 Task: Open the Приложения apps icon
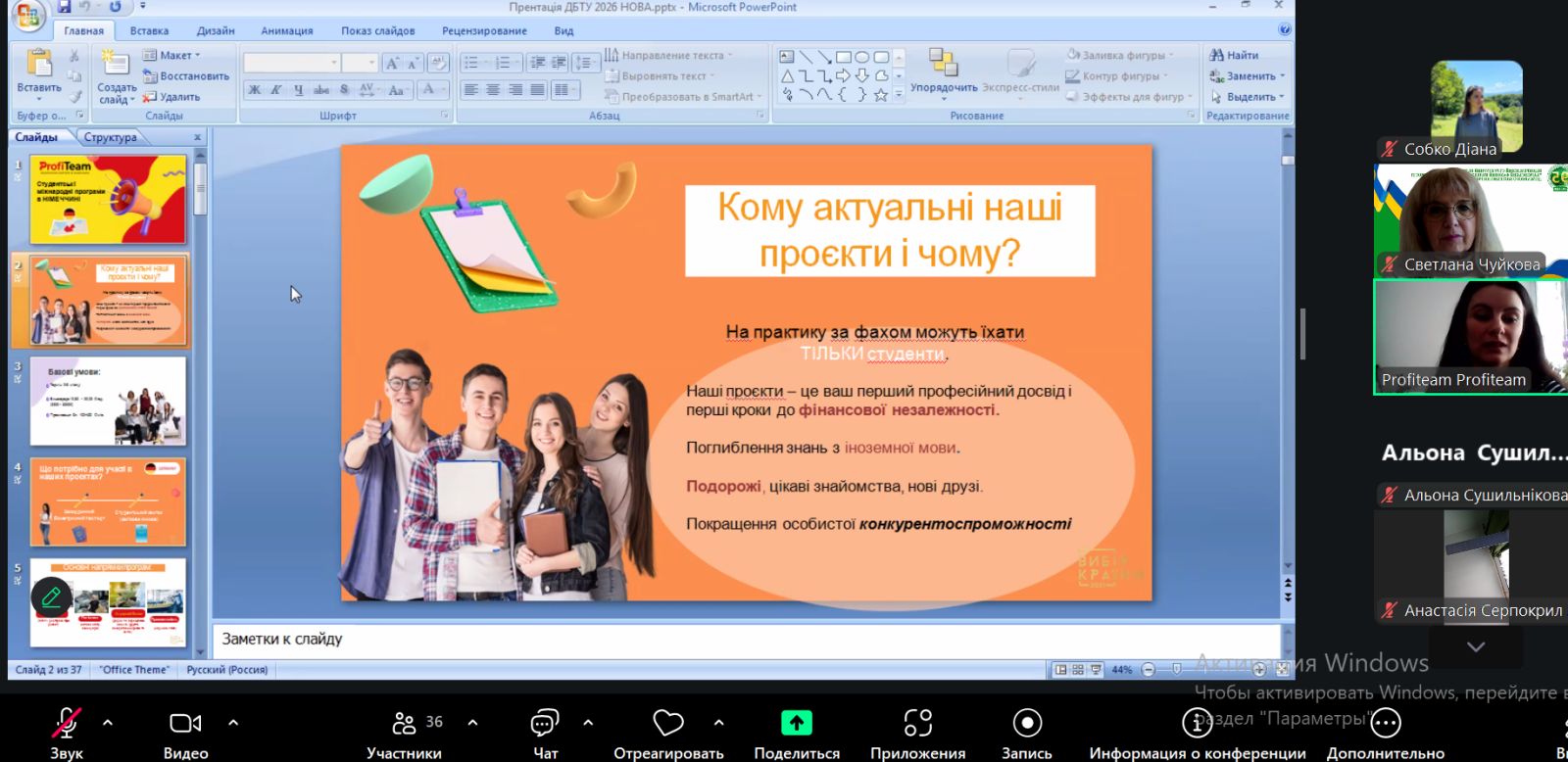point(917,724)
